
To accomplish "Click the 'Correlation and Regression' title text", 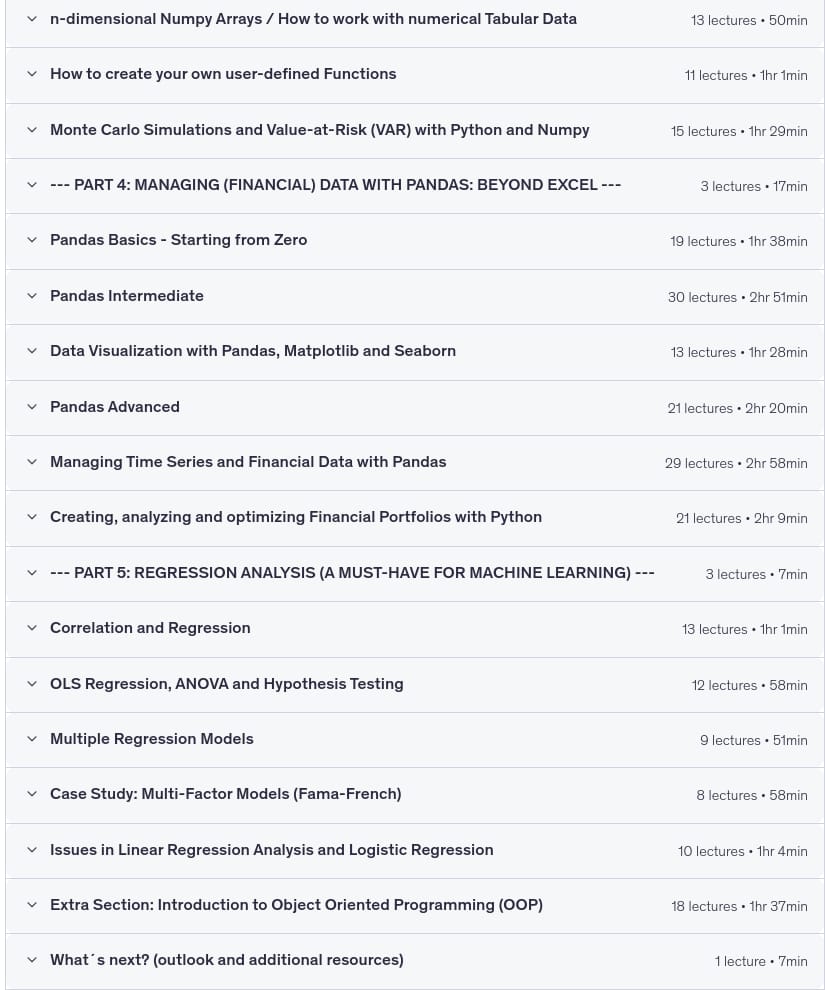I will point(150,628).
